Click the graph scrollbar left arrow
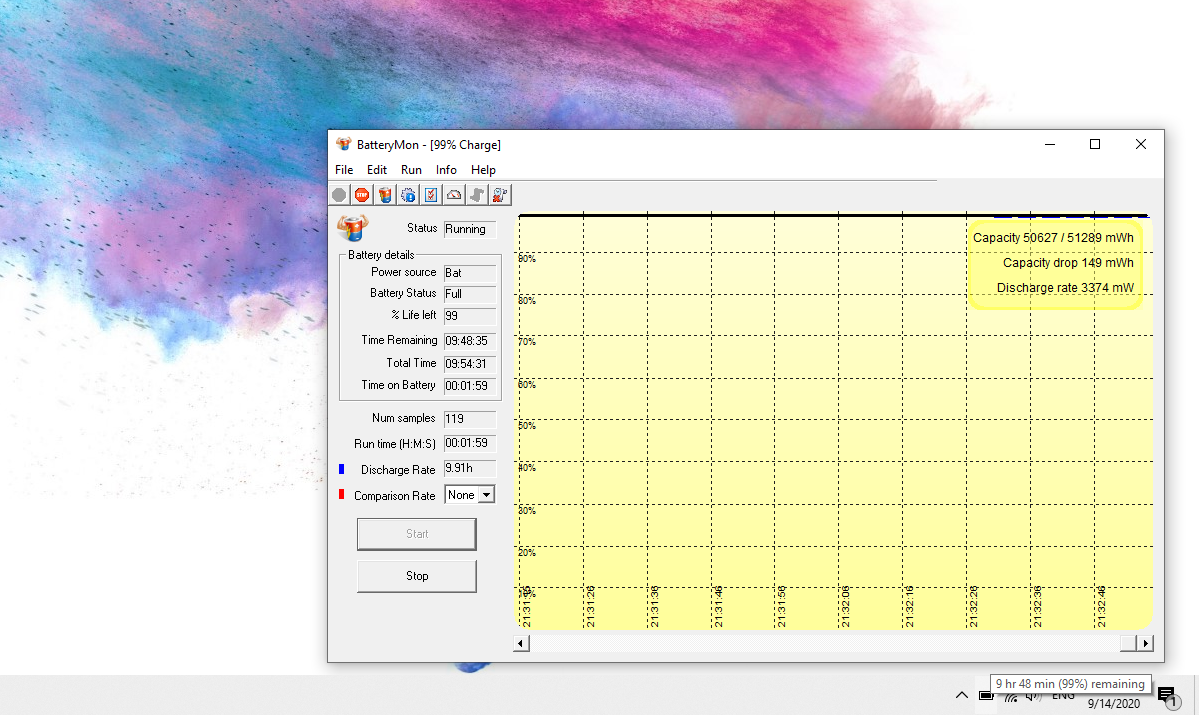 521,643
